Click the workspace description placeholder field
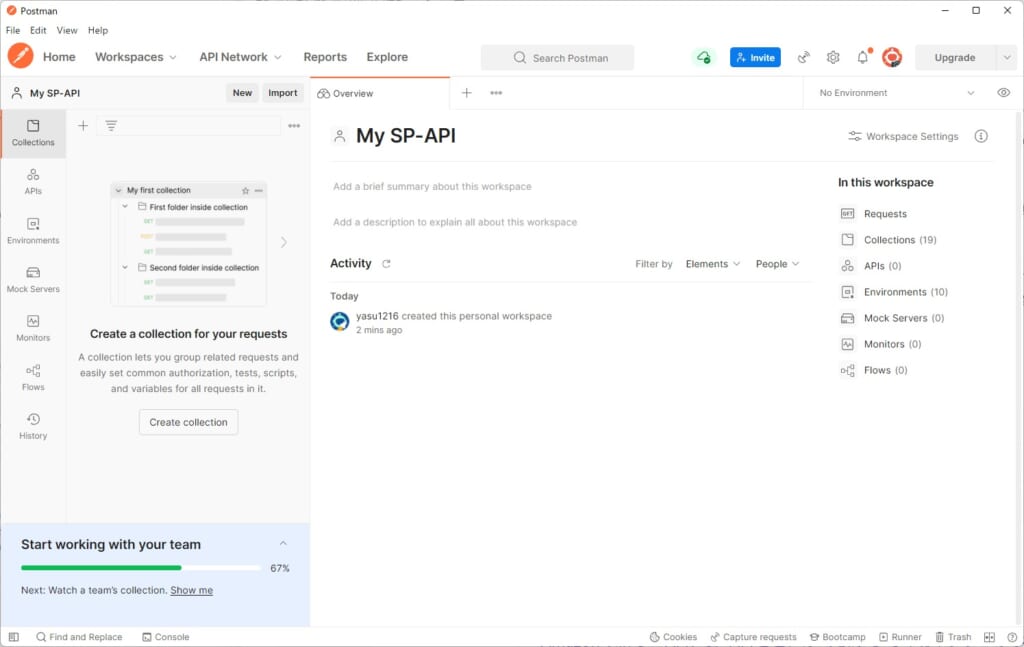 [x=455, y=222]
